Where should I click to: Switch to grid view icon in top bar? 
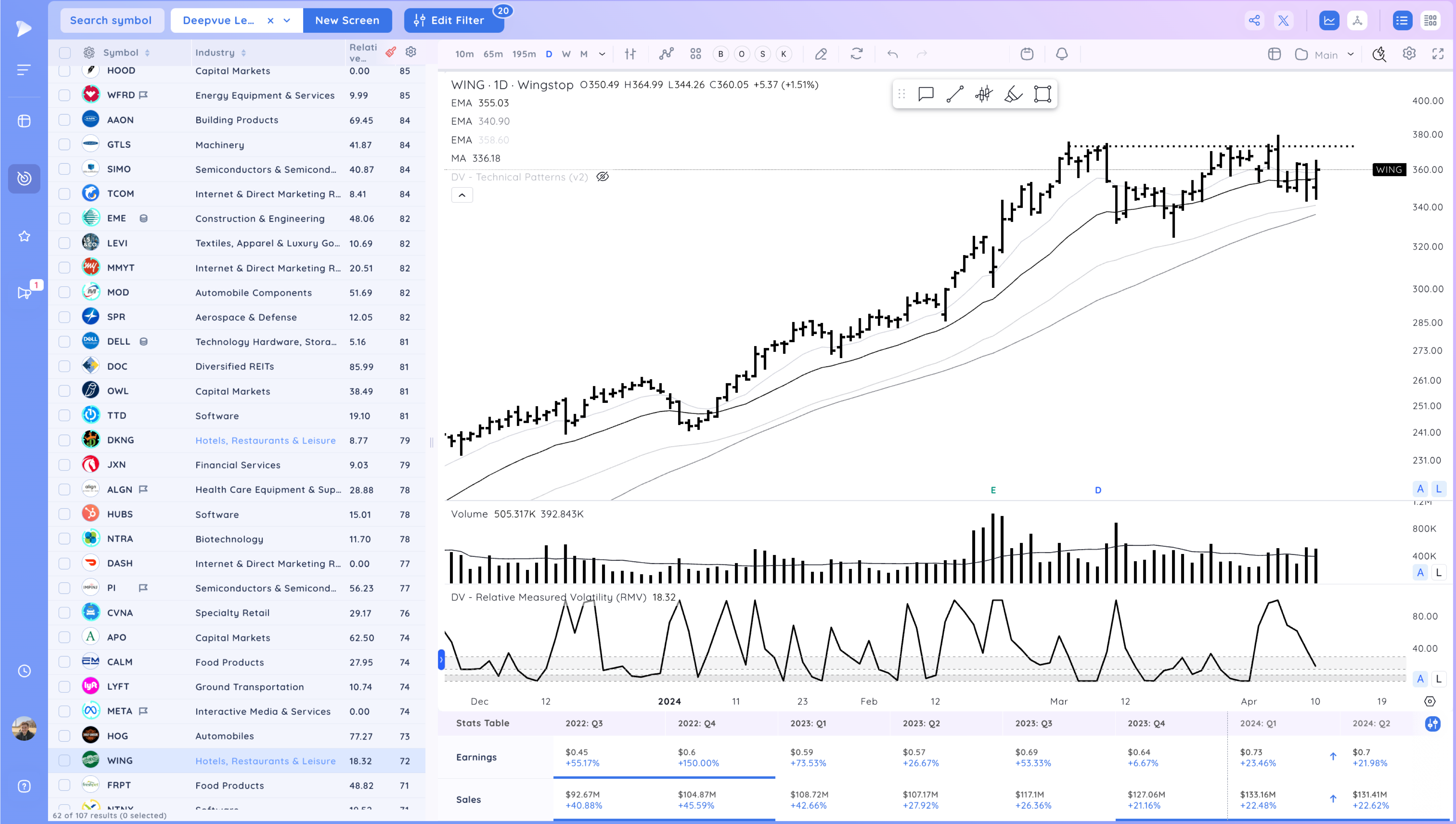click(x=1430, y=20)
